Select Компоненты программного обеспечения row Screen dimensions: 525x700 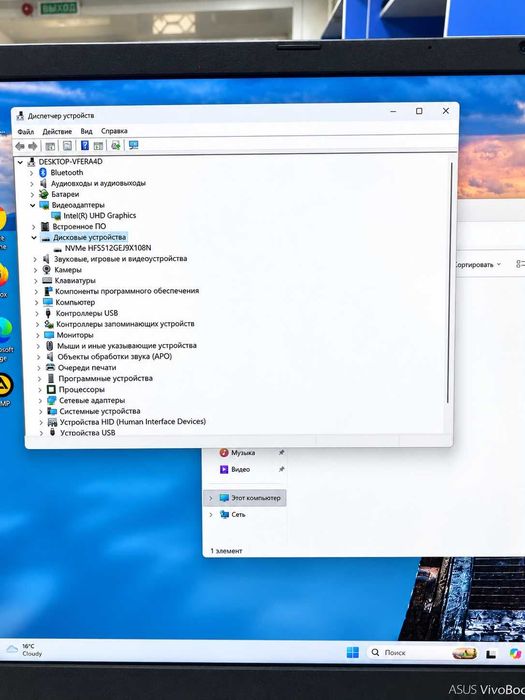[127, 291]
